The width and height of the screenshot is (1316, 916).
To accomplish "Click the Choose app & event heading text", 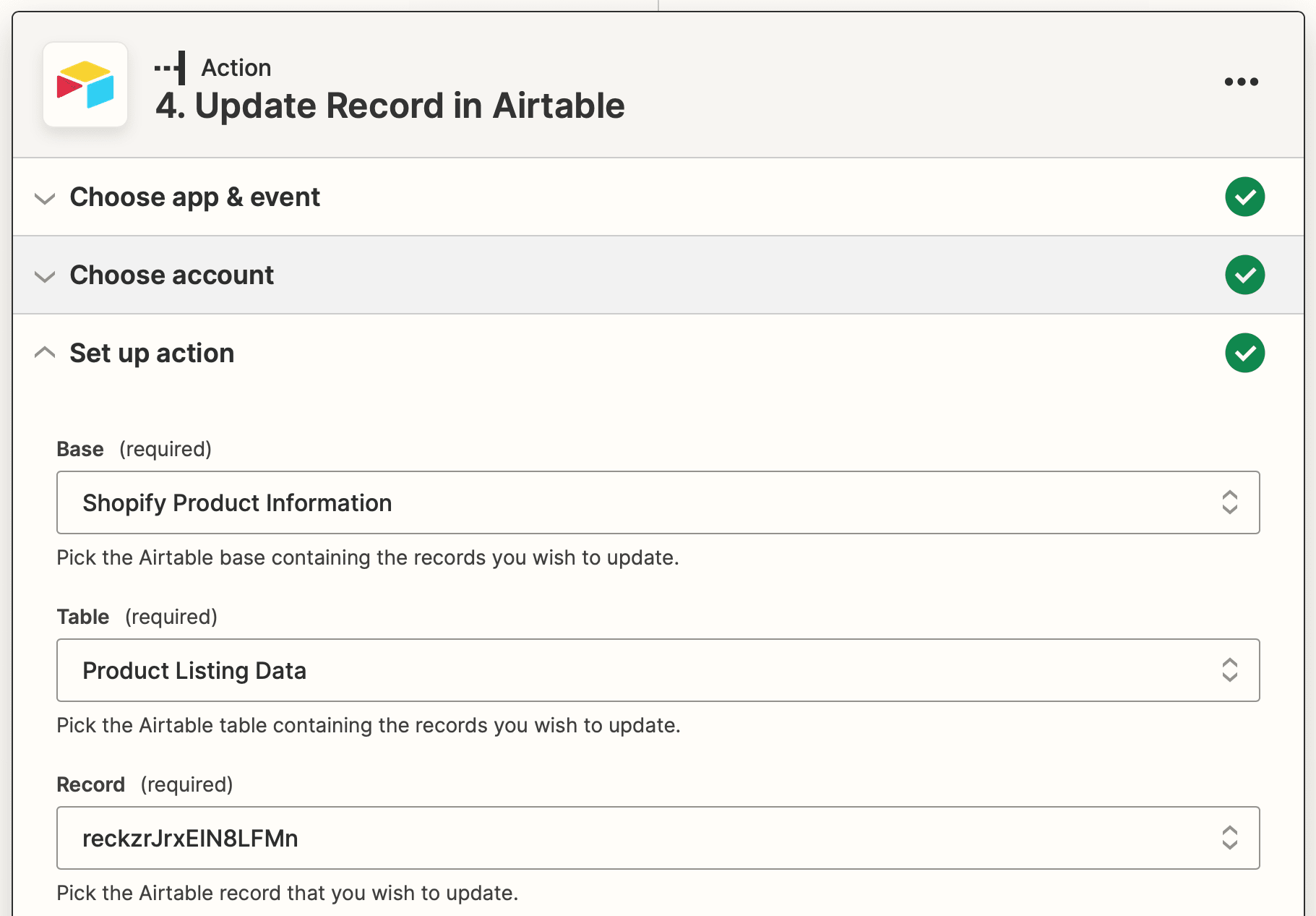I will click(194, 197).
